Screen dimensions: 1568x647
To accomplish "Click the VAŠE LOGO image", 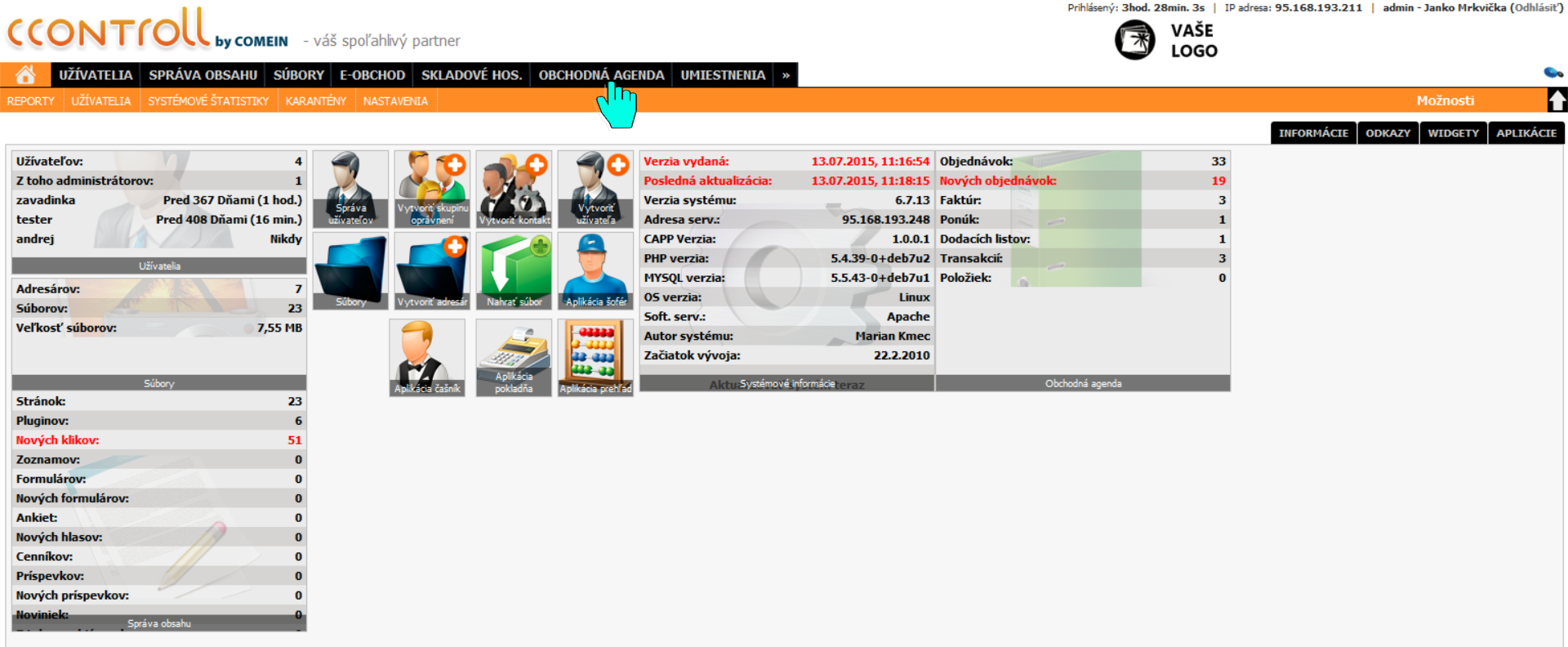I will click(1166, 40).
